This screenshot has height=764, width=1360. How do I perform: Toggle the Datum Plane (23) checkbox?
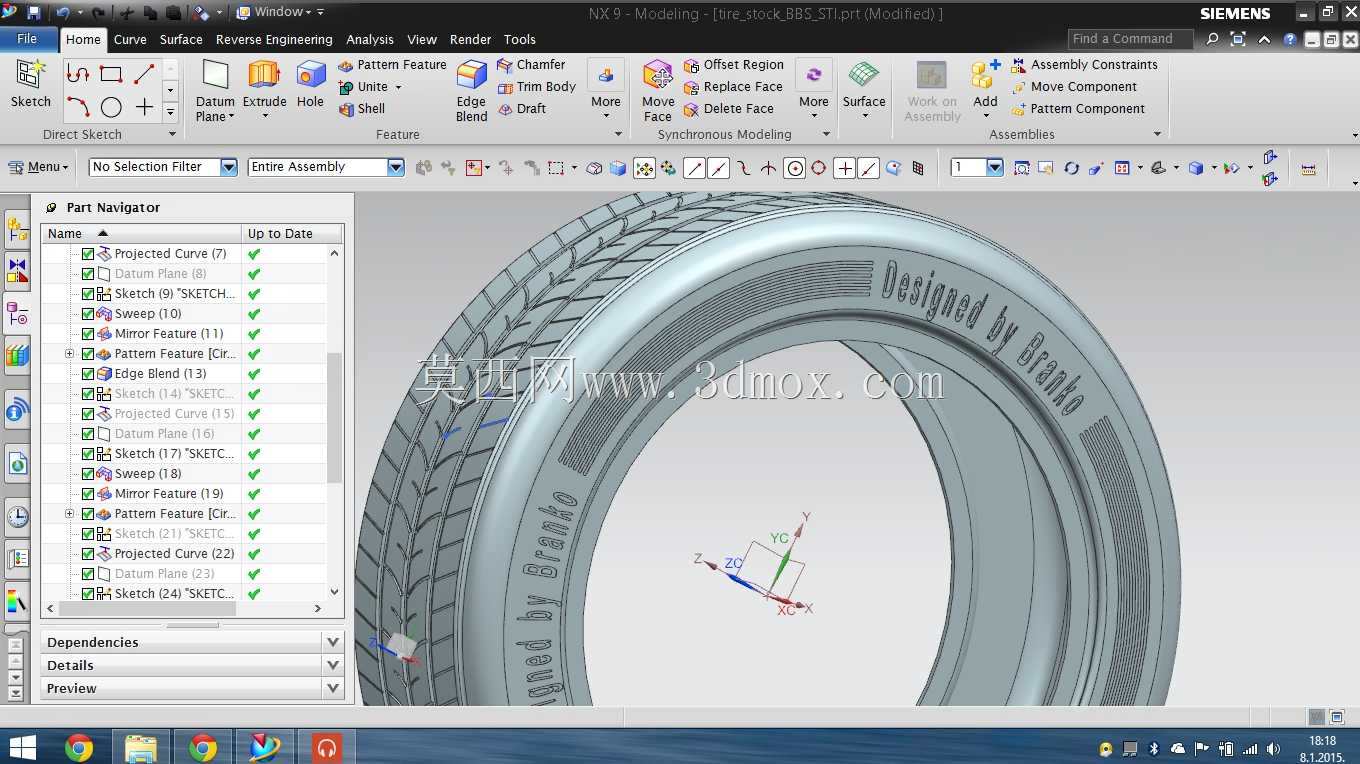[88, 574]
